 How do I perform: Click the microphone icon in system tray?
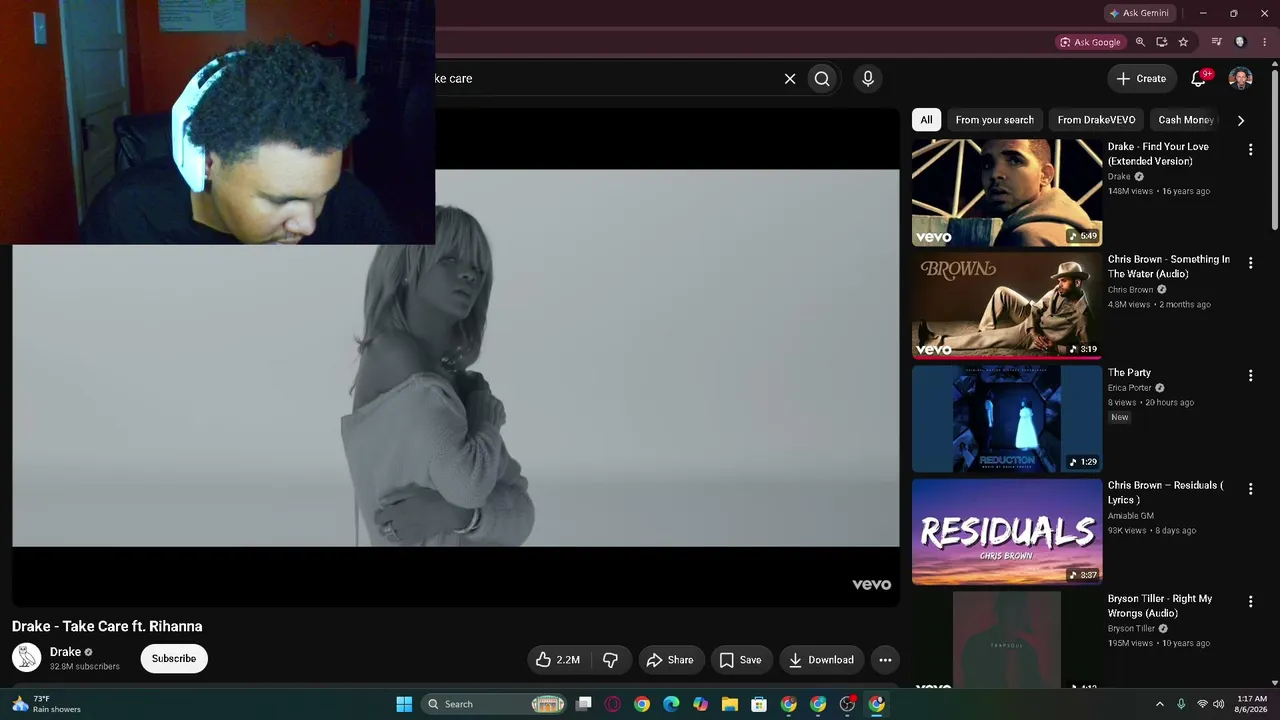pyautogui.click(x=1181, y=704)
